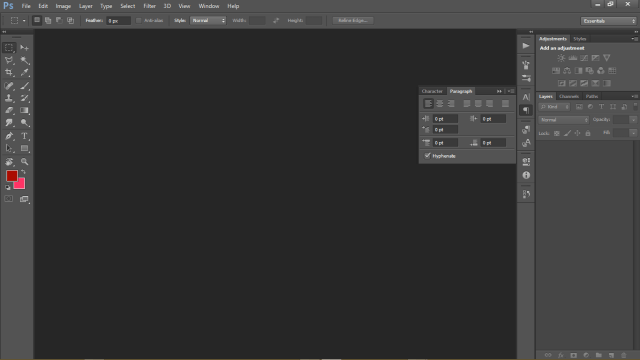Screen dimensions: 640x360
Task: Select the Zoom tool
Action: click(x=24, y=162)
